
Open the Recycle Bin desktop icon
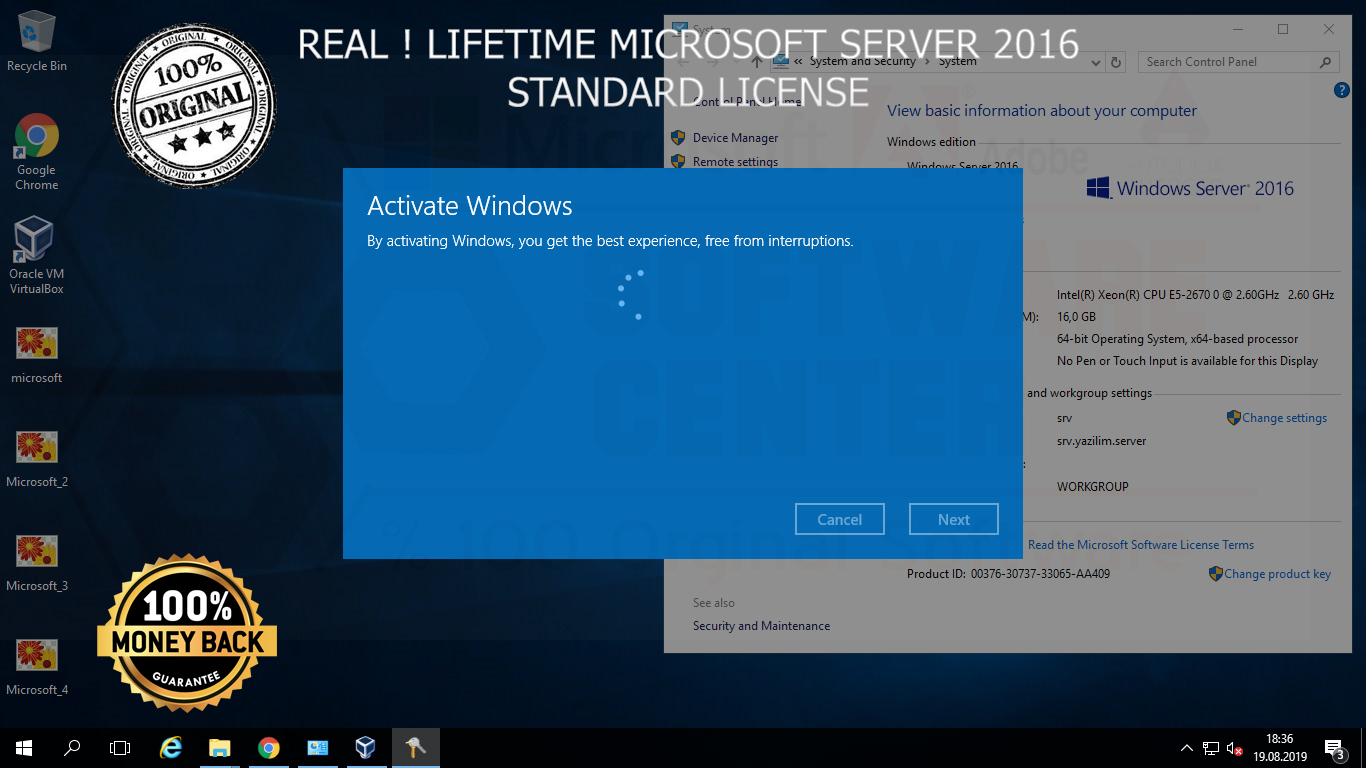click(x=37, y=40)
